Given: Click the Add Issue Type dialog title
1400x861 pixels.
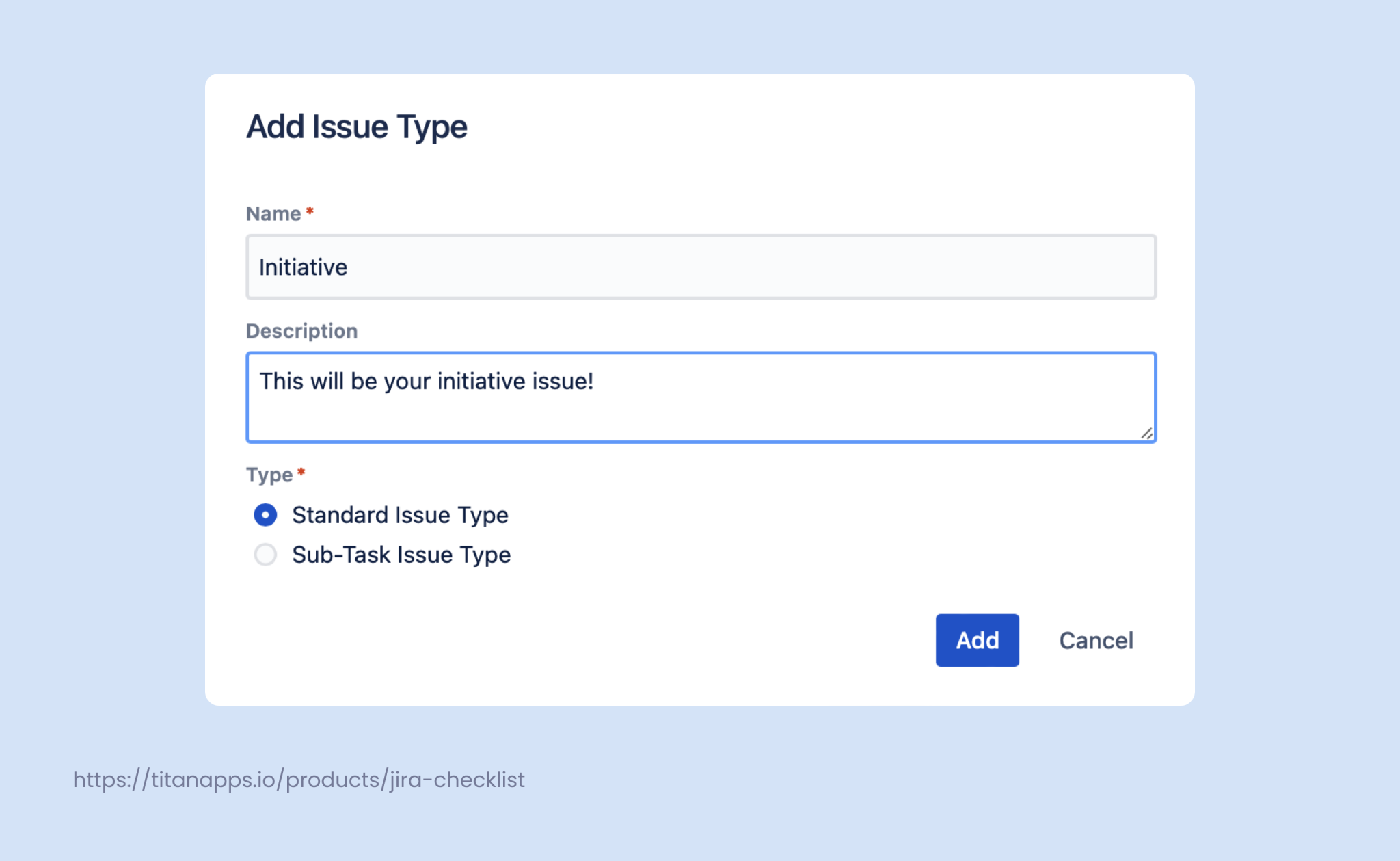Looking at the screenshot, I should click(x=357, y=127).
